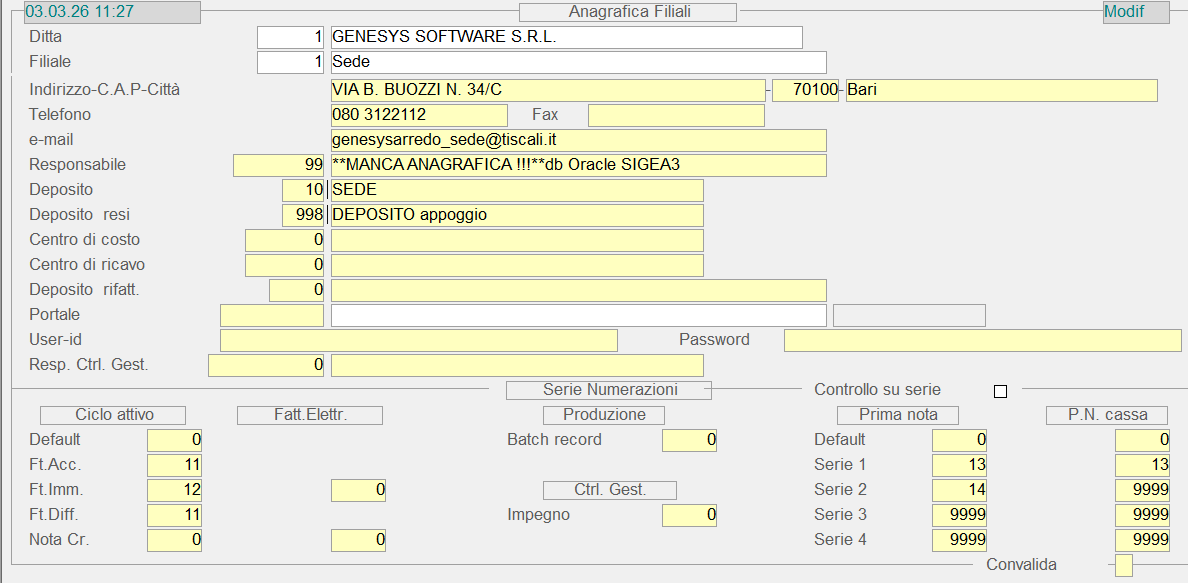1188x583 pixels.
Task: Click the Modif mode indicator
Action: coord(1135,12)
